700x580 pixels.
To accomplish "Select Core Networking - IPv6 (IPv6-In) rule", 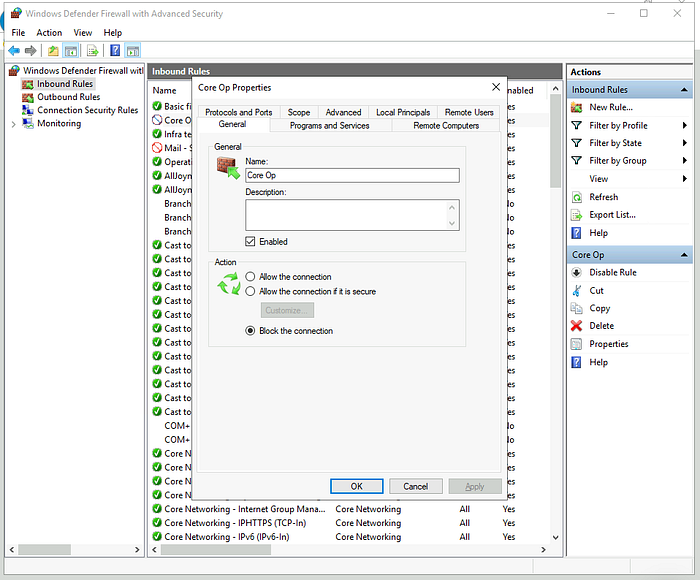I will click(226, 537).
